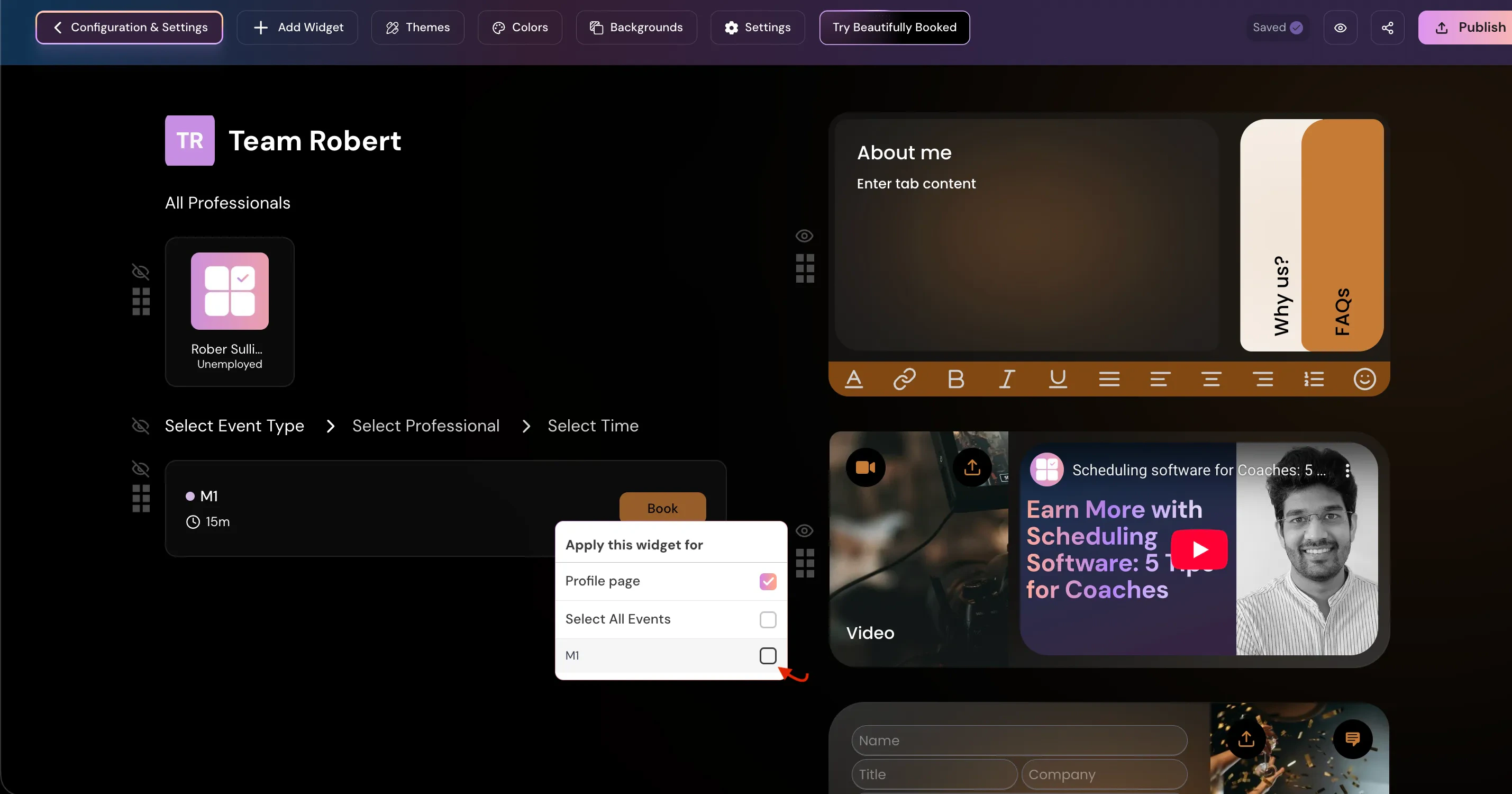Screen dimensions: 1512x794
Task: Open the emoji picker icon
Action: coord(1364,379)
